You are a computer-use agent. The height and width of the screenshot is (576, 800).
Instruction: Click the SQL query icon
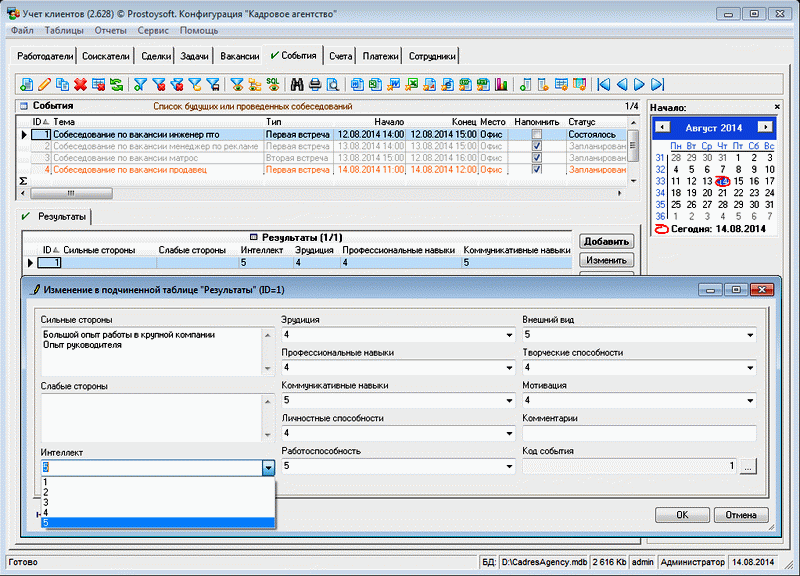coord(272,84)
